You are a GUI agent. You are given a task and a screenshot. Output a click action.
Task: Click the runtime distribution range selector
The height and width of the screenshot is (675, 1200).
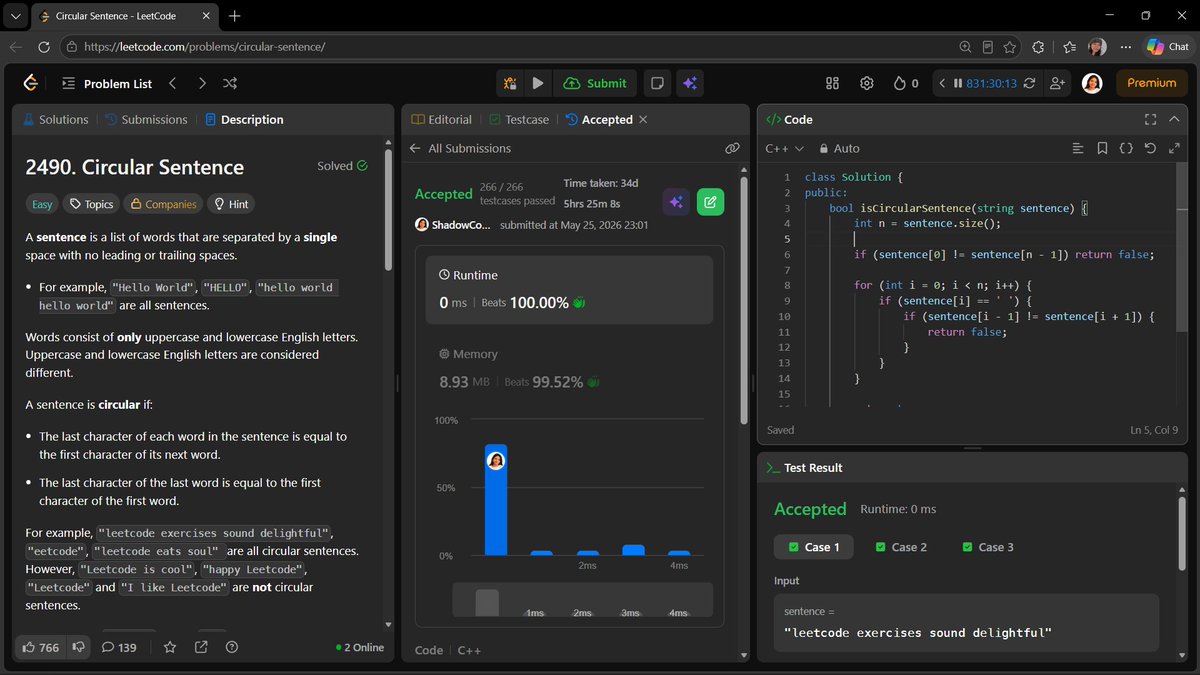pyautogui.click(x=582, y=600)
